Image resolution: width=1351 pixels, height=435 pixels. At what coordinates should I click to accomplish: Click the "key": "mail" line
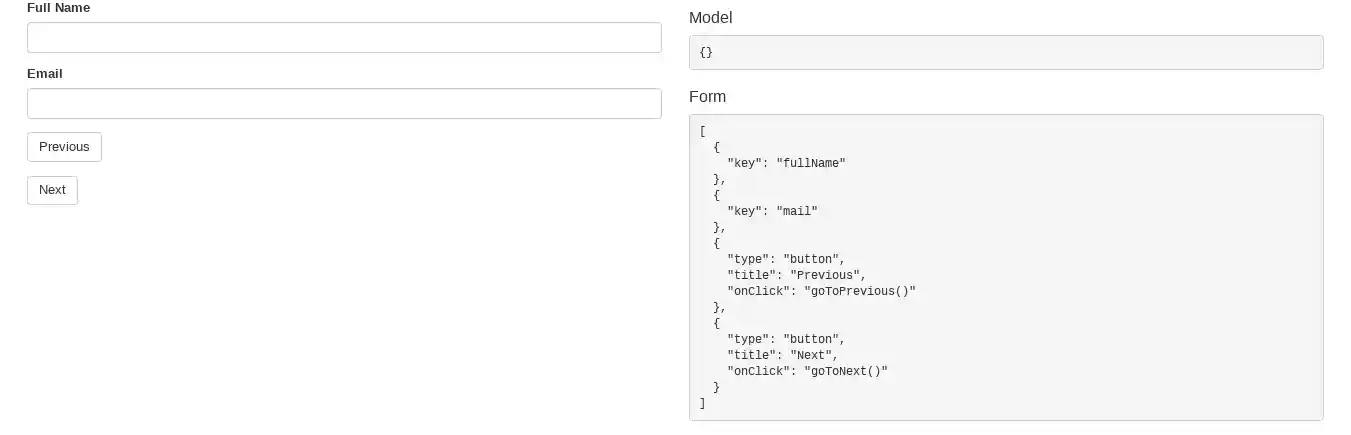tap(772, 211)
